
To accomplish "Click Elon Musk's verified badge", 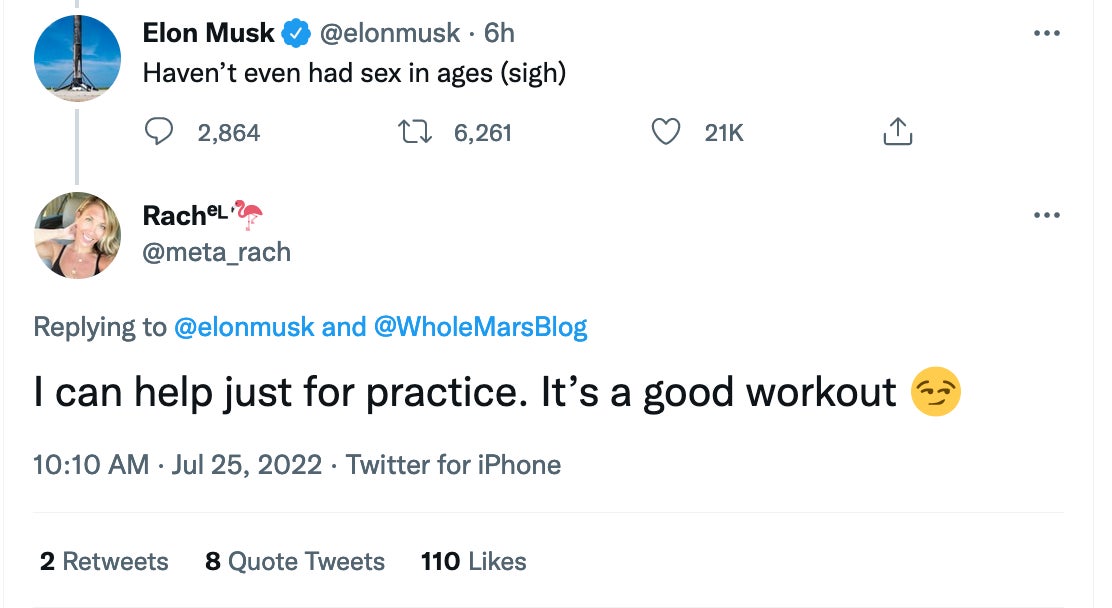I will [293, 33].
